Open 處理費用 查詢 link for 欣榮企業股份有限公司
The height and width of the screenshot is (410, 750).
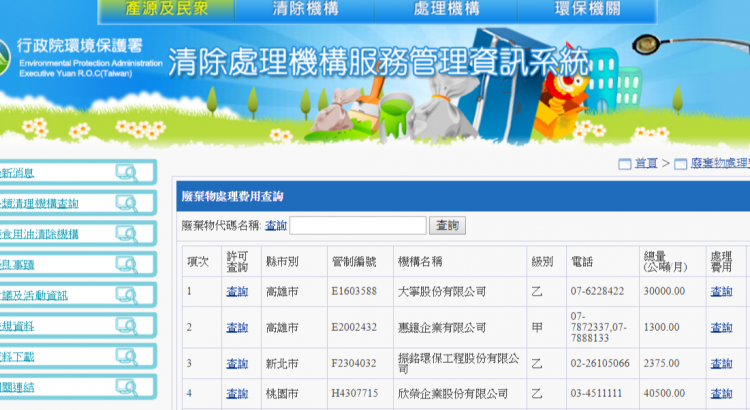coord(720,393)
